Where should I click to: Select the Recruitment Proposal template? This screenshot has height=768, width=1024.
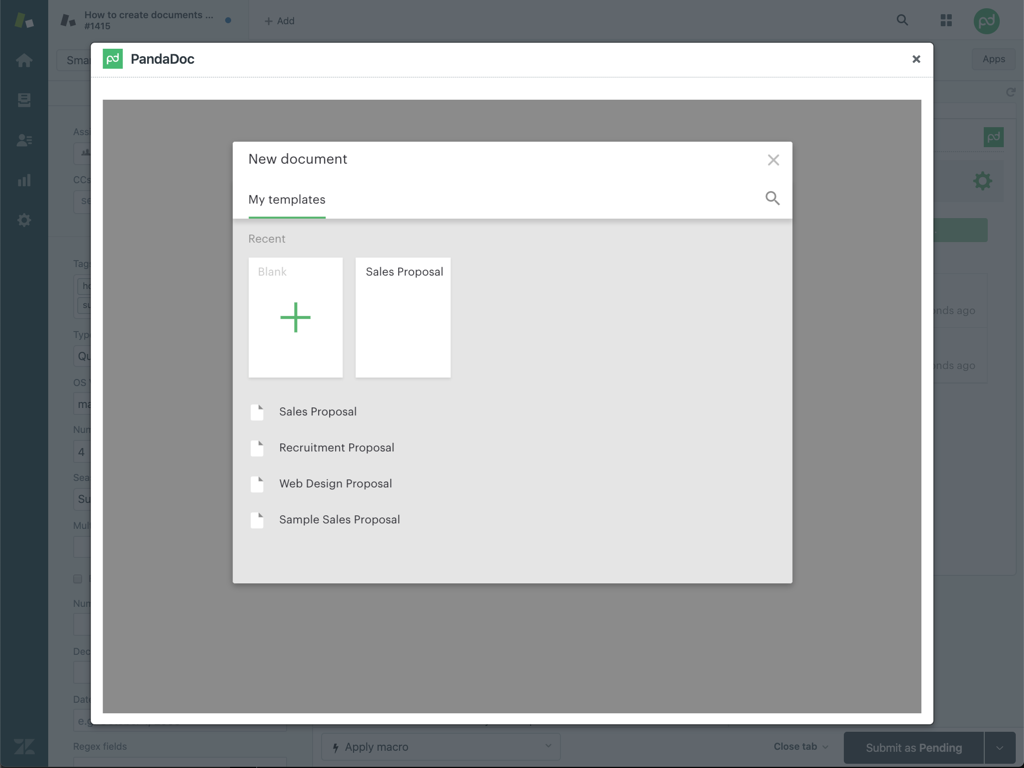(x=336, y=448)
